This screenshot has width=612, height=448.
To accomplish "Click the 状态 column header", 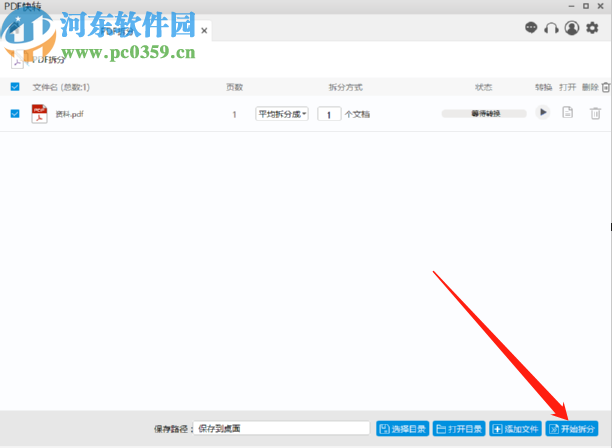I will (x=484, y=87).
